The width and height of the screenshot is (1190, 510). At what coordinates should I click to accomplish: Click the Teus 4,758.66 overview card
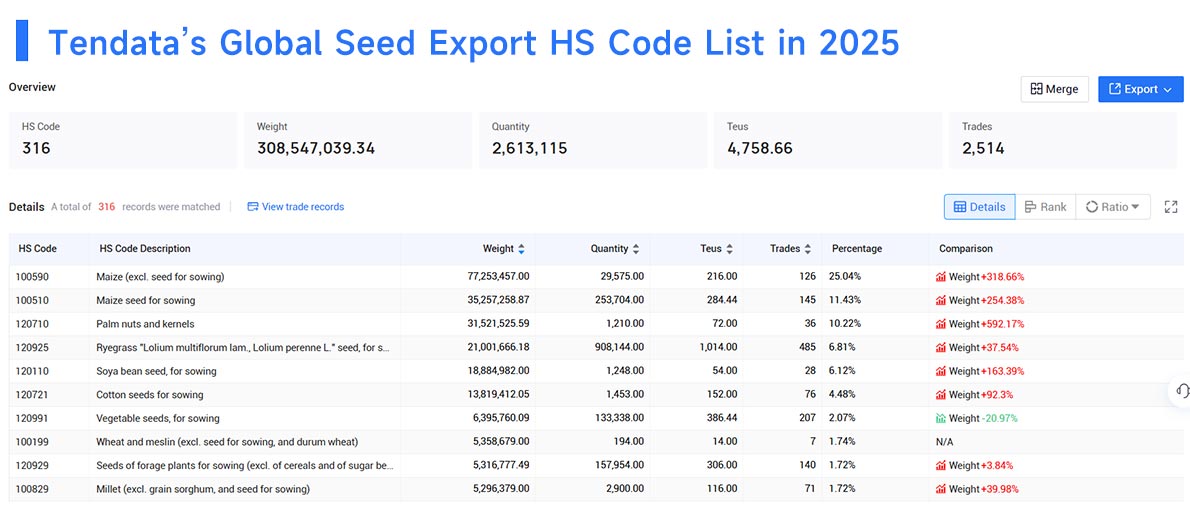pyautogui.click(x=828, y=140)
